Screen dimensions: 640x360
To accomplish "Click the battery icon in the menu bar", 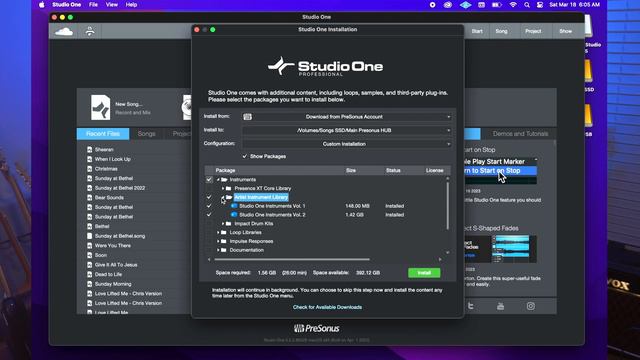I will click(x=497, y=5).
